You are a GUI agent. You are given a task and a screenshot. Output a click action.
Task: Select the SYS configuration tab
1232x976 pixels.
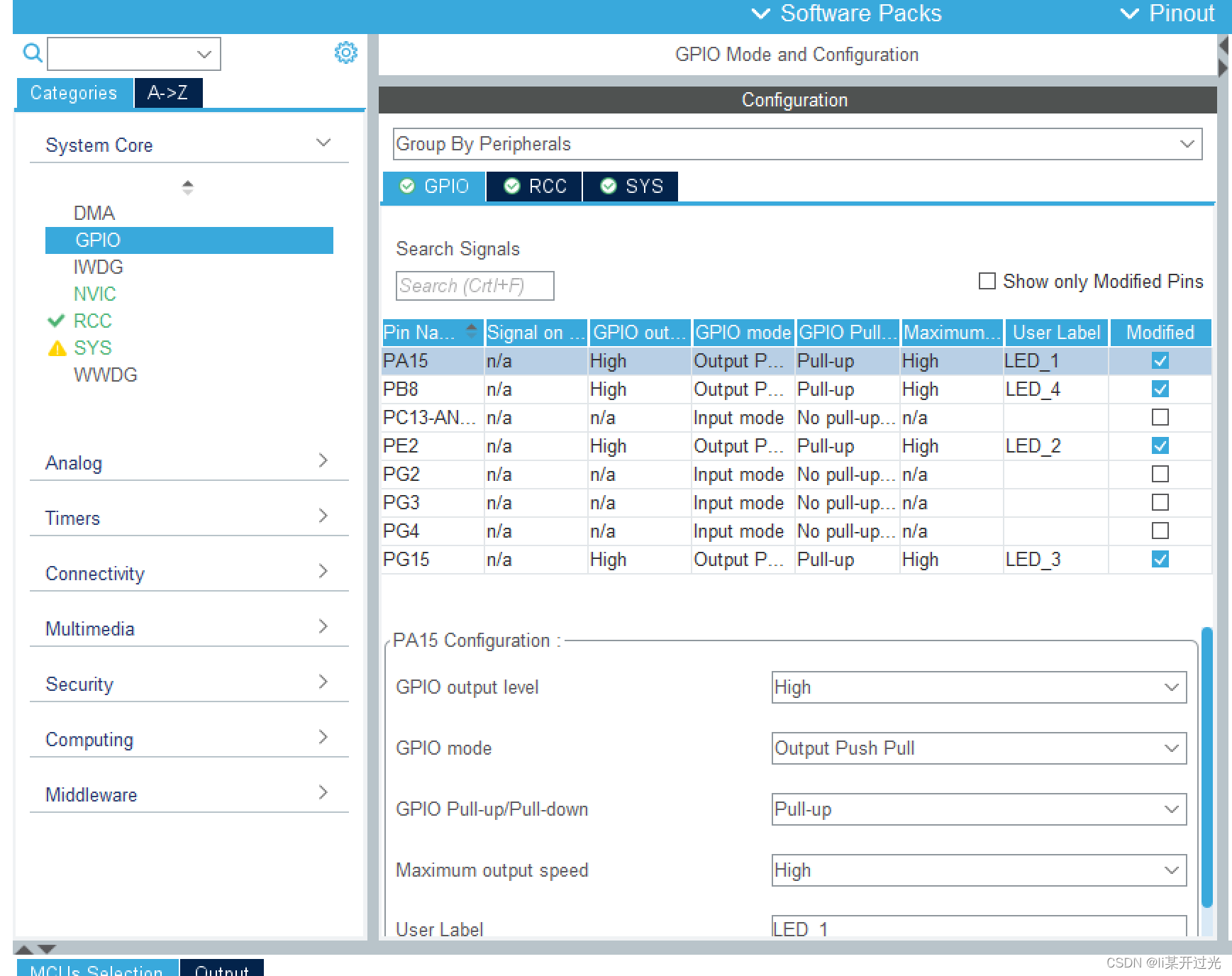(631, 187)
